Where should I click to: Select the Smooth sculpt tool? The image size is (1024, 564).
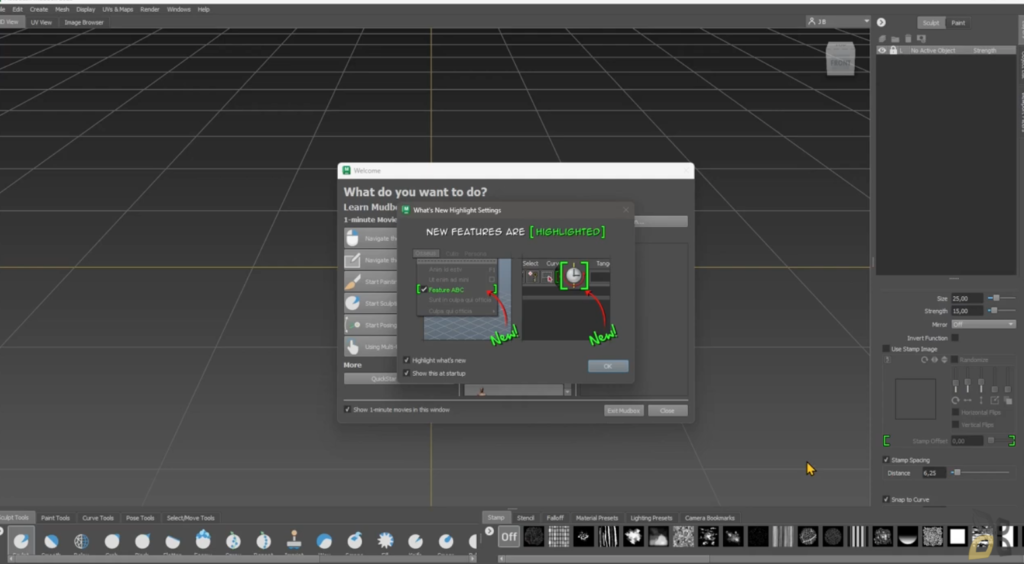point(51,540)
